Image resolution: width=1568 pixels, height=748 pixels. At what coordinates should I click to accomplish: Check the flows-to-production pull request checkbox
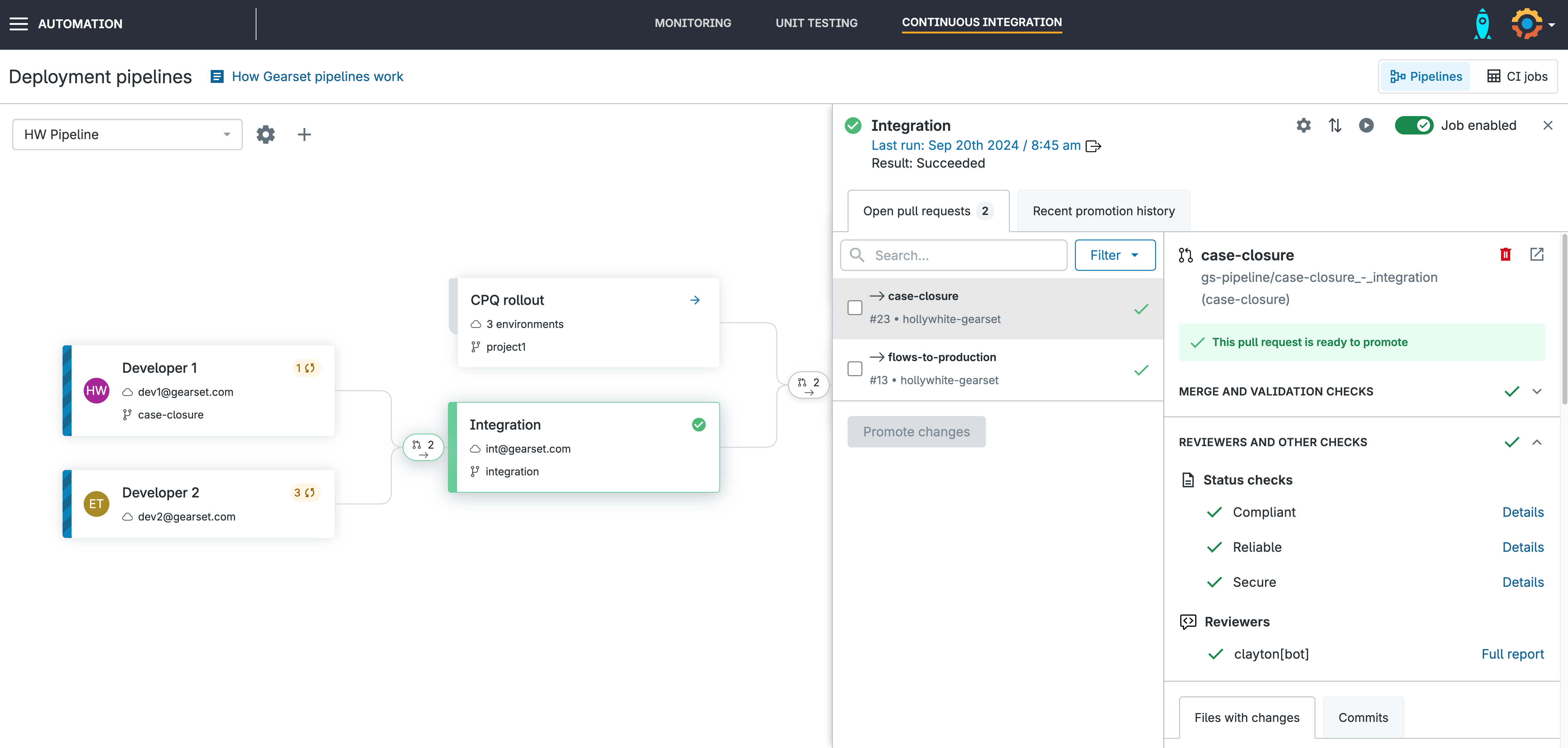[855, 369]
